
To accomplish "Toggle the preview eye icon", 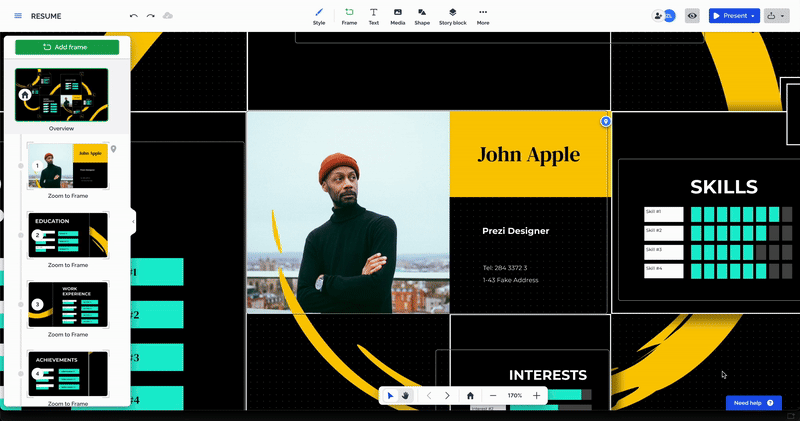I will pos(692,16).
